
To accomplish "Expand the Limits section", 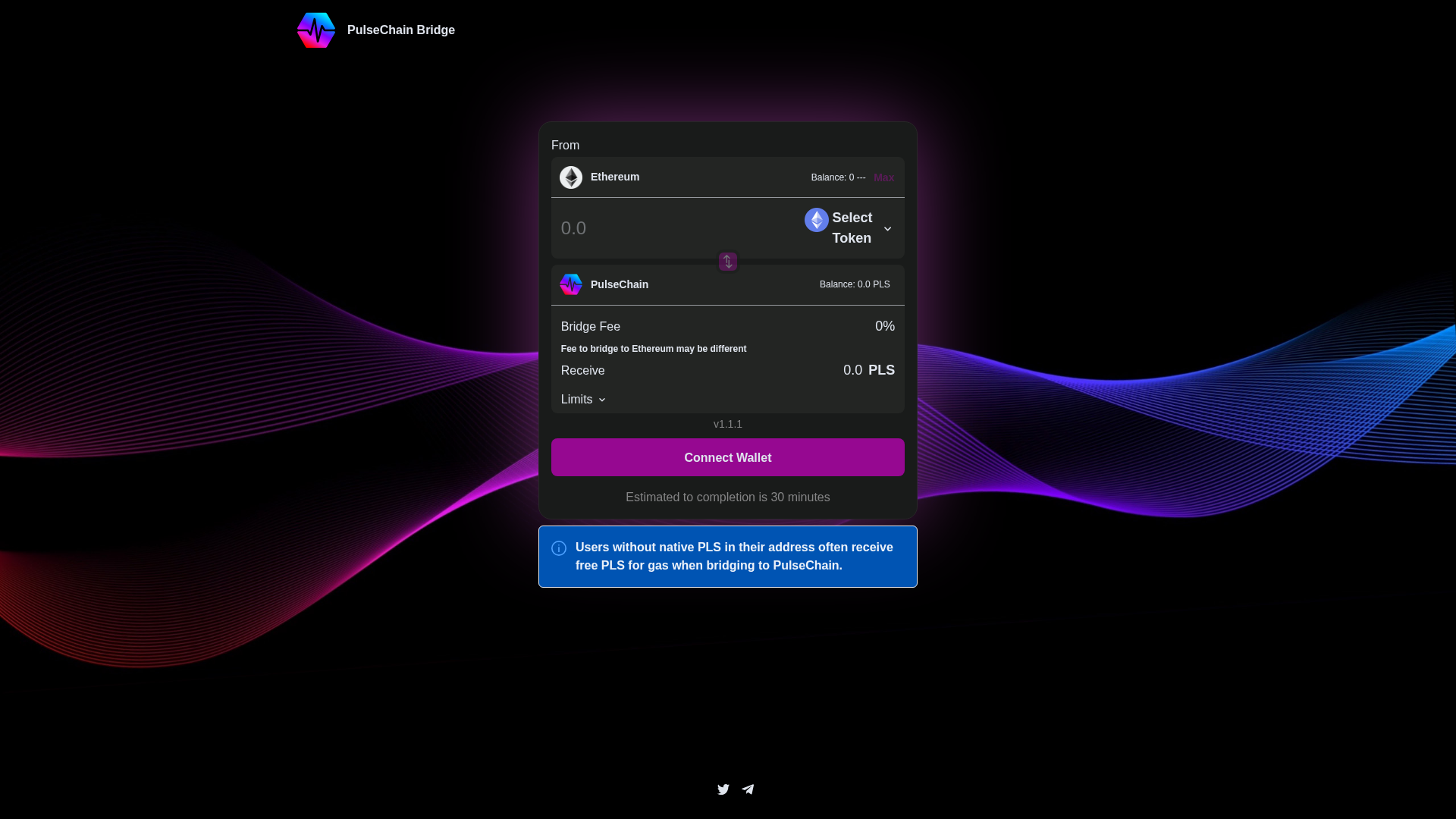I will click(583, 400).
